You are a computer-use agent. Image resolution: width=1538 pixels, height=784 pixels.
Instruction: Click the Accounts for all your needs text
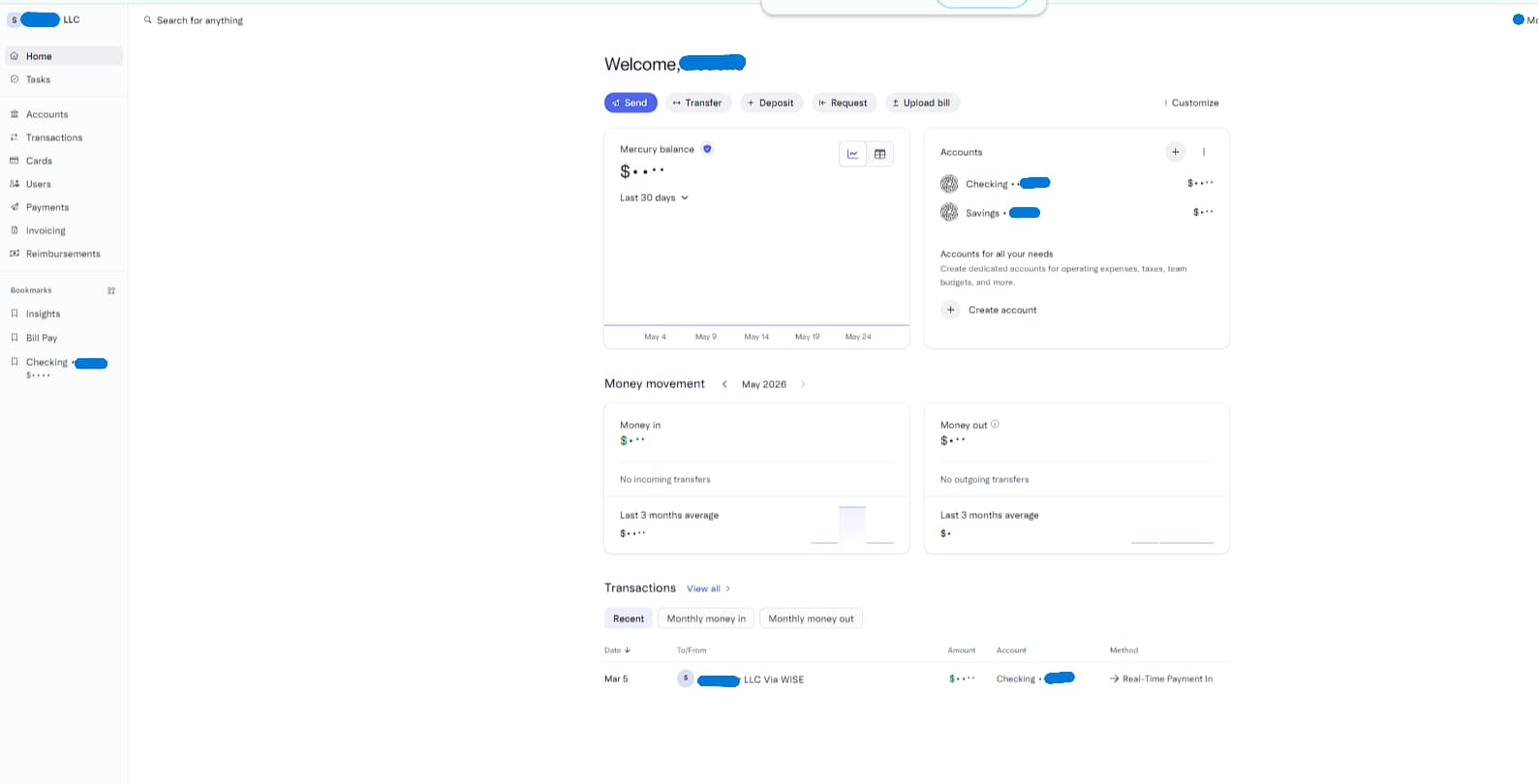pyautogui.click(x=997, y=254)
